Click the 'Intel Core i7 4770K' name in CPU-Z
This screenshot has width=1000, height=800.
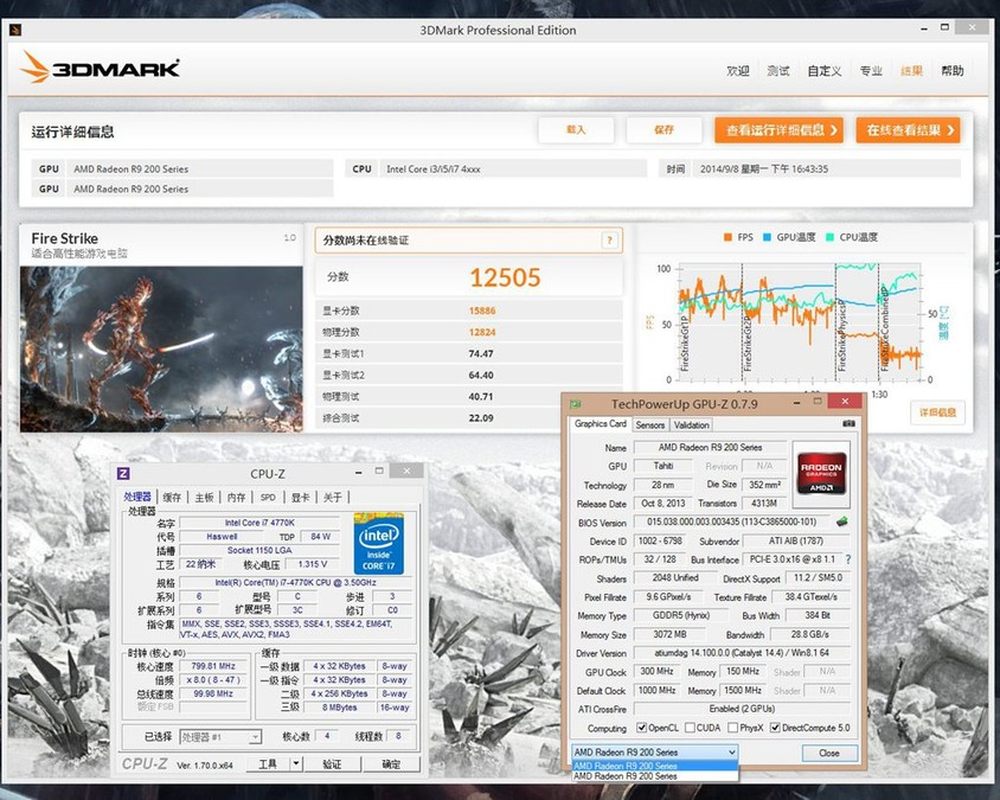(260, 522)
